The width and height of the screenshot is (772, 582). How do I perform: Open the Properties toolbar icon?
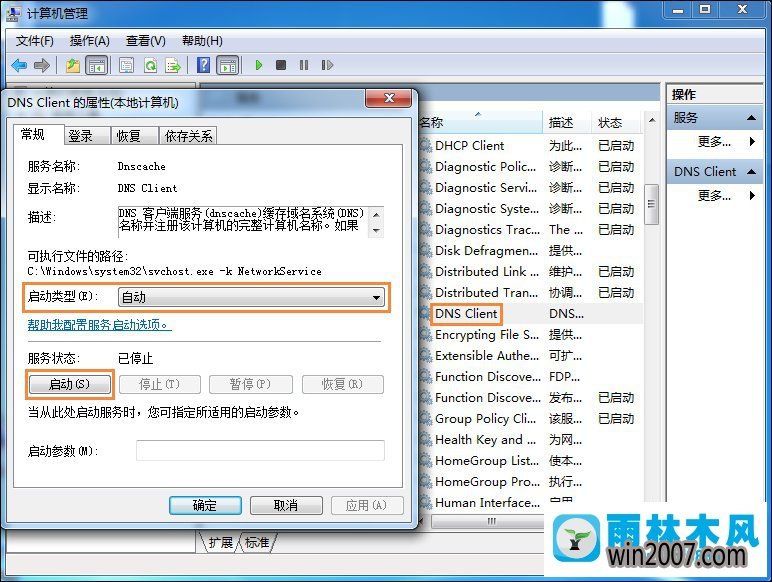(x=127, y=65)
